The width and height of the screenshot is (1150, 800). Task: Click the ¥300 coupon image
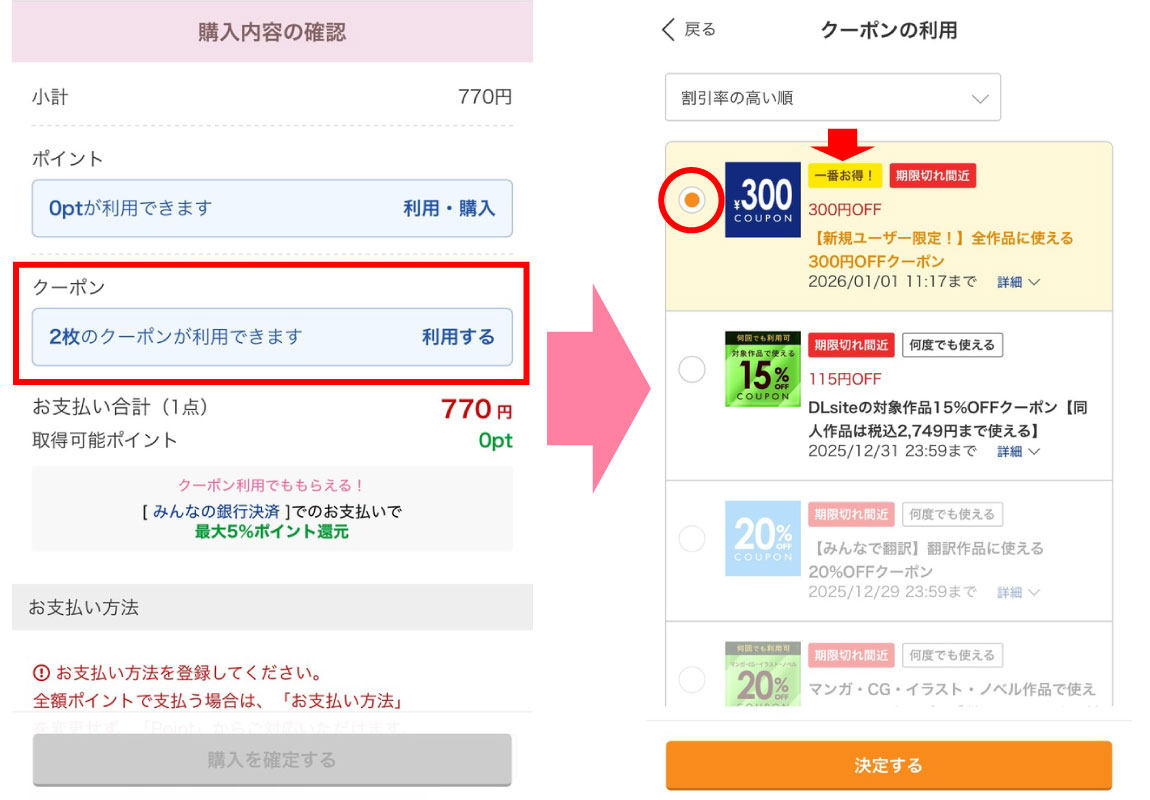pos(762,199)
